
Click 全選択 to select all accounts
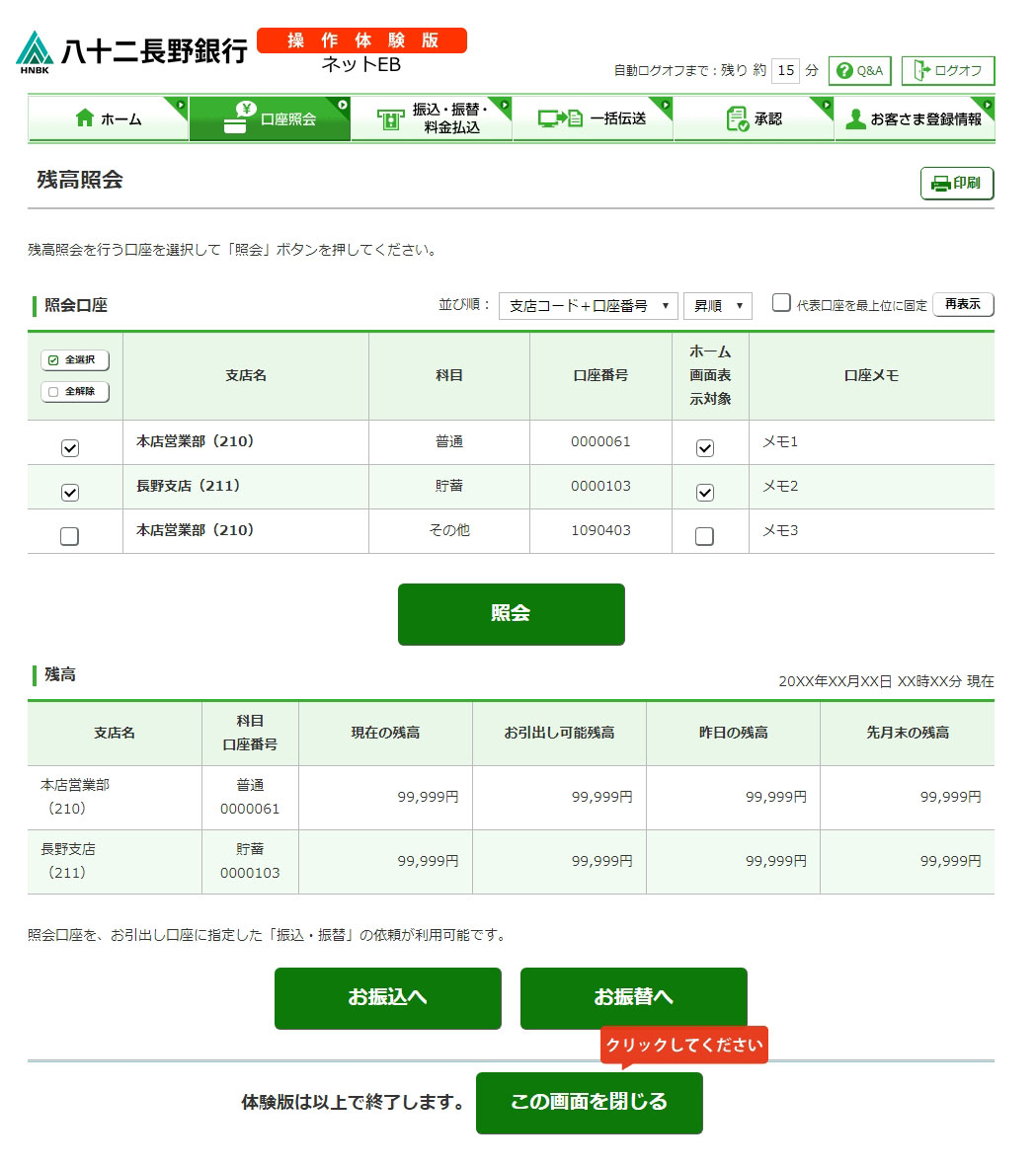coord(75,360)
